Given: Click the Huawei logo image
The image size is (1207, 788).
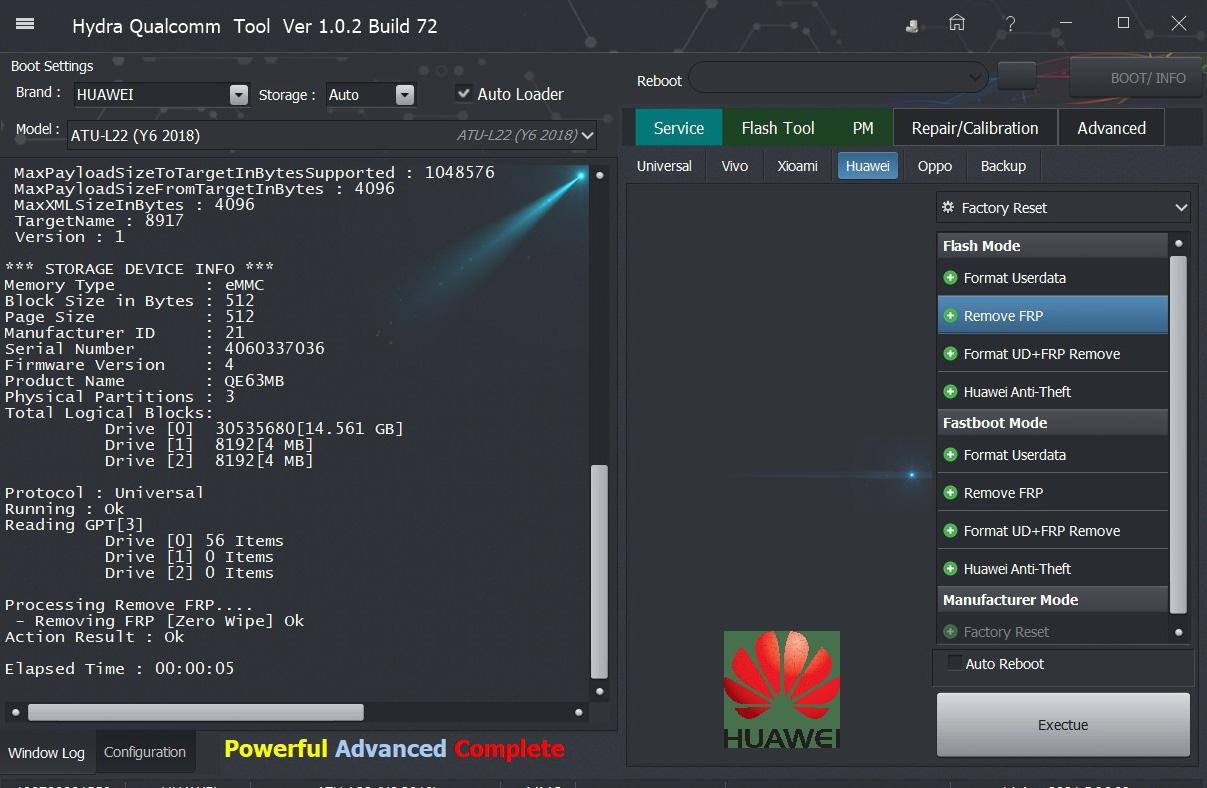Looking at the screenshot, I should tap(782, 690).
